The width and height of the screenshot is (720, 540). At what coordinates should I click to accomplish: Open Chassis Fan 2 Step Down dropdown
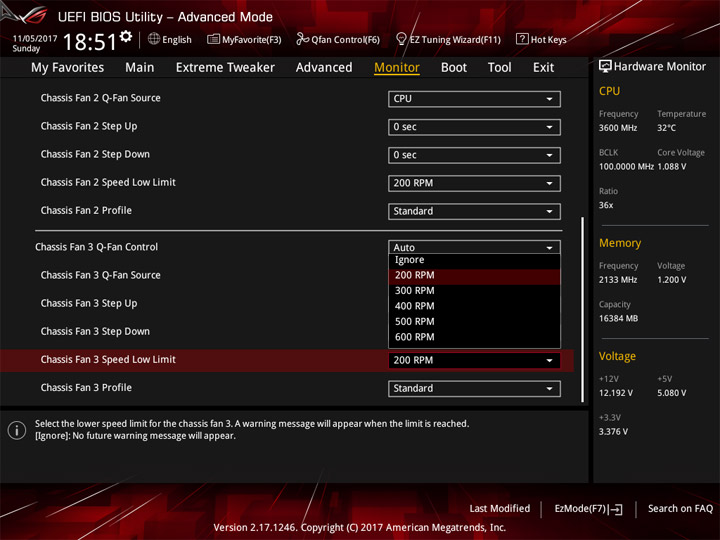pyautogui.click(x=474, y=155)
